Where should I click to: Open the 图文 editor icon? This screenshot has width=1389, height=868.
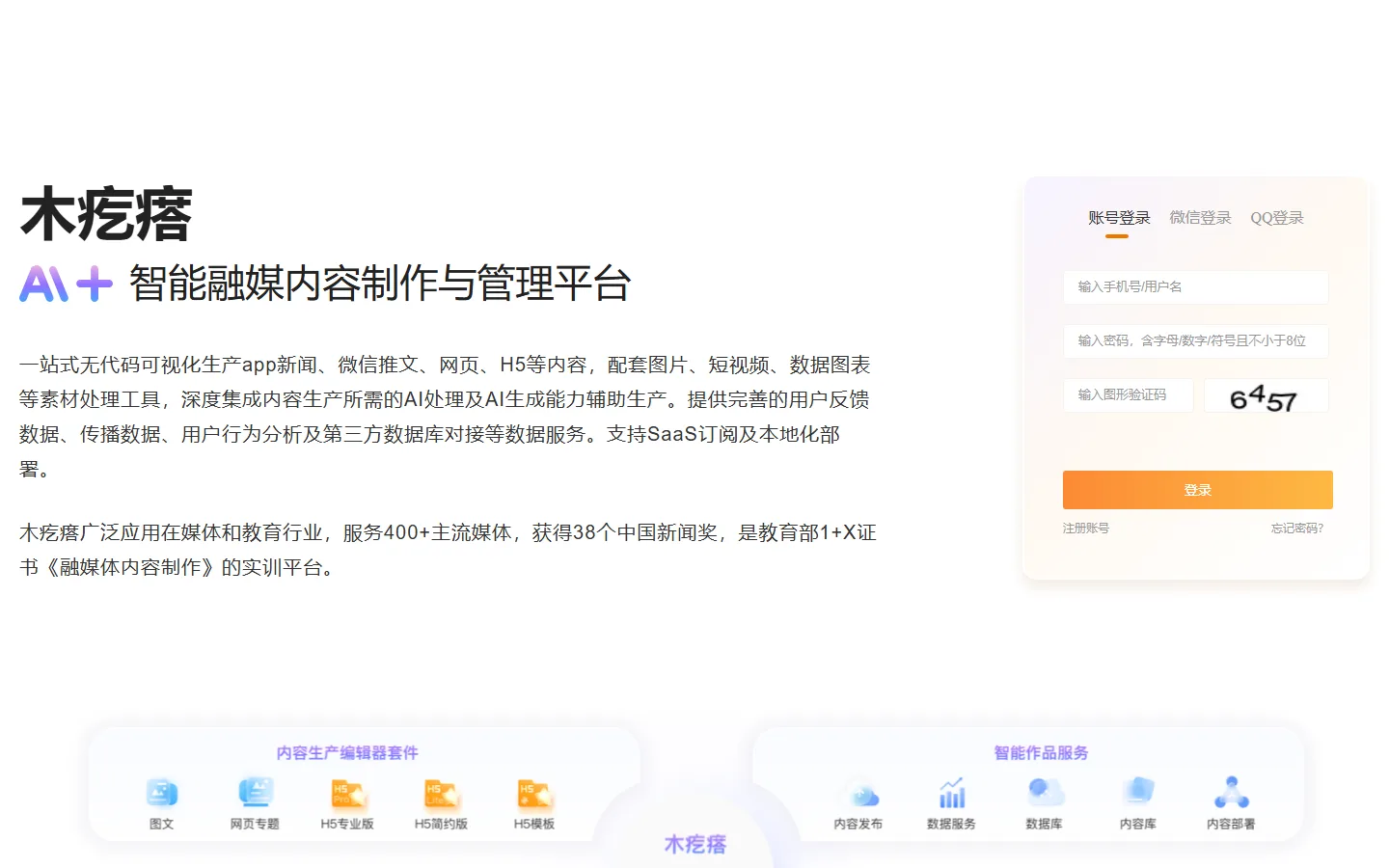(162, 793)
